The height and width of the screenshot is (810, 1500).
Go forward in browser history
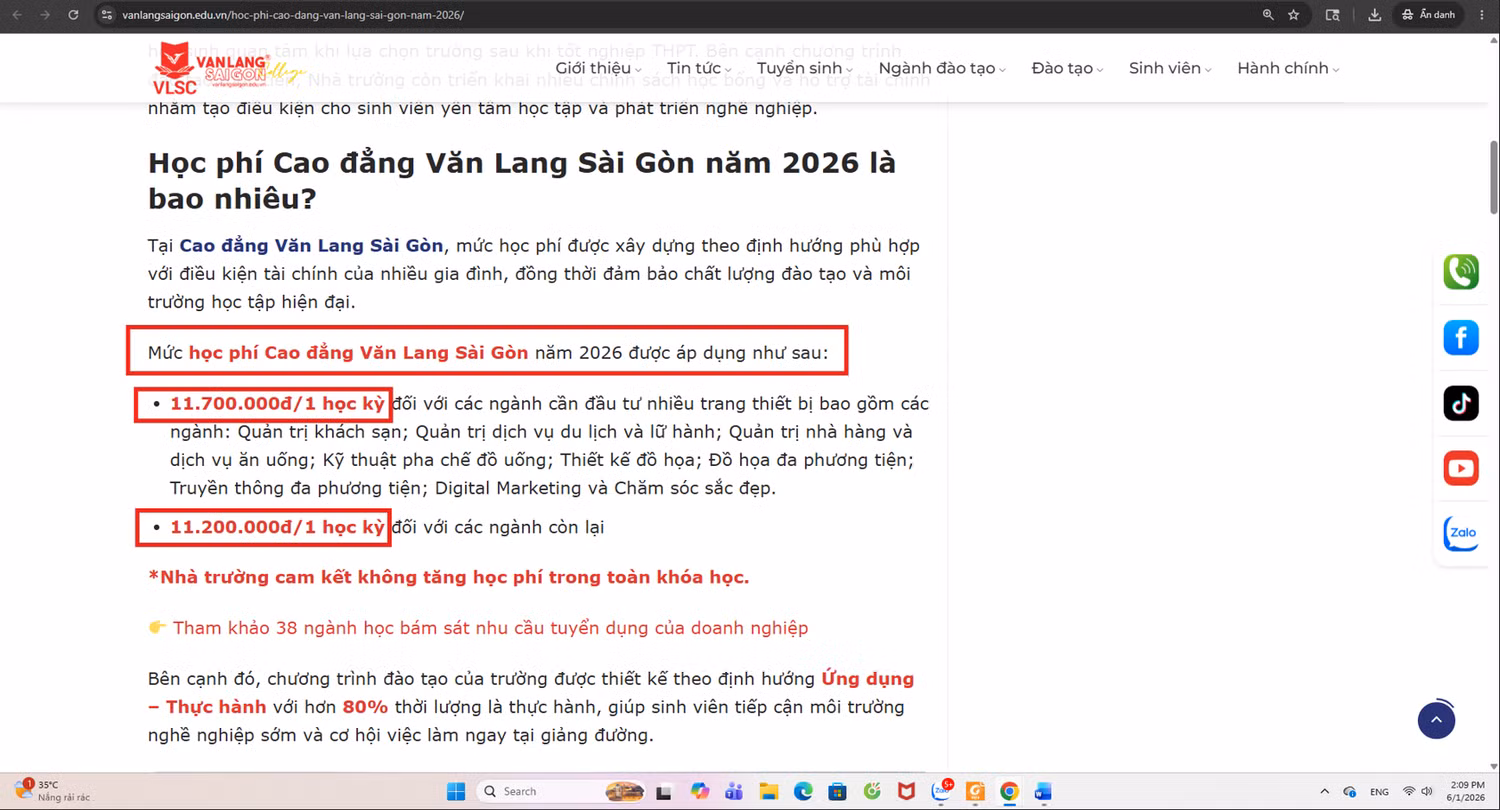44,15
